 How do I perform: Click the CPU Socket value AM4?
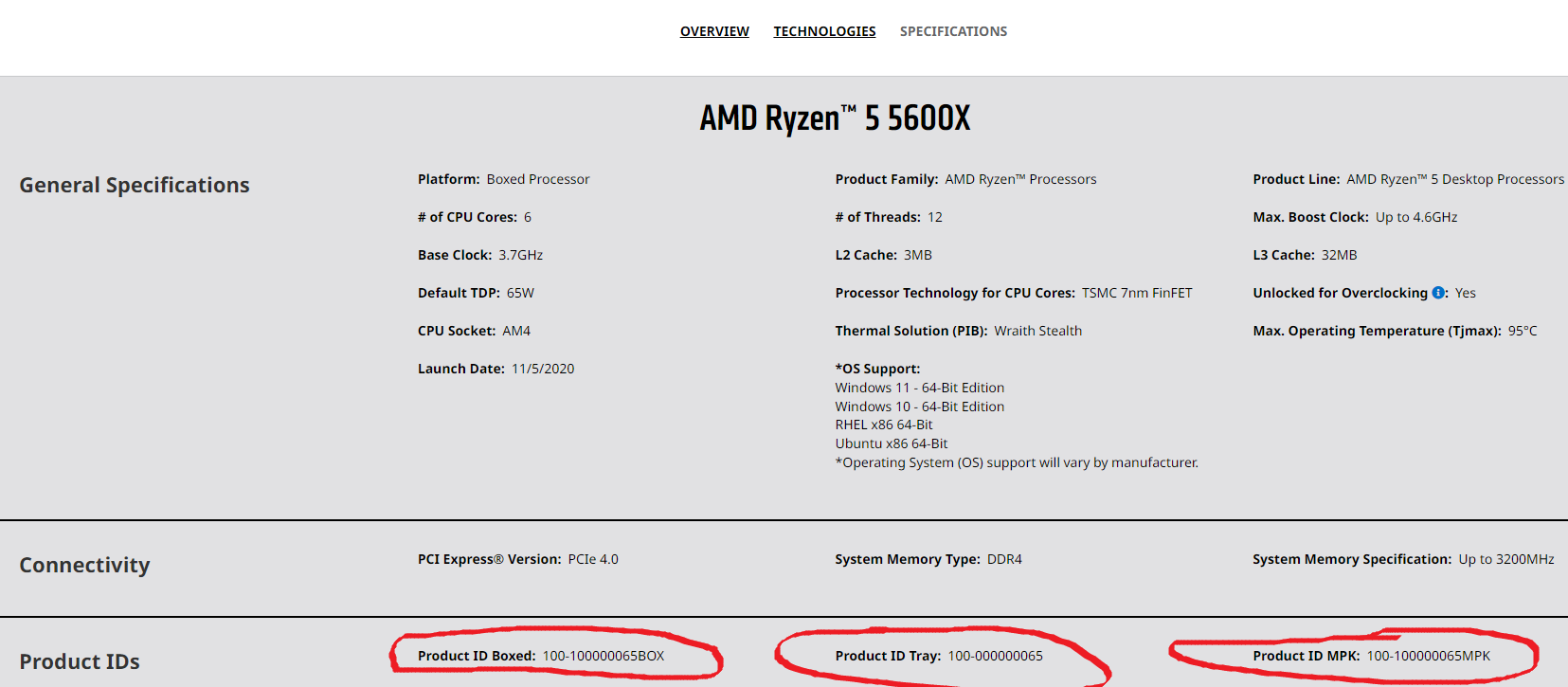coord(516,331)
